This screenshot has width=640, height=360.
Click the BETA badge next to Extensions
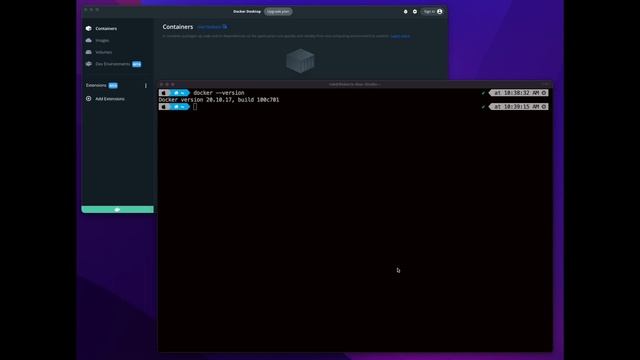[113, 86]
